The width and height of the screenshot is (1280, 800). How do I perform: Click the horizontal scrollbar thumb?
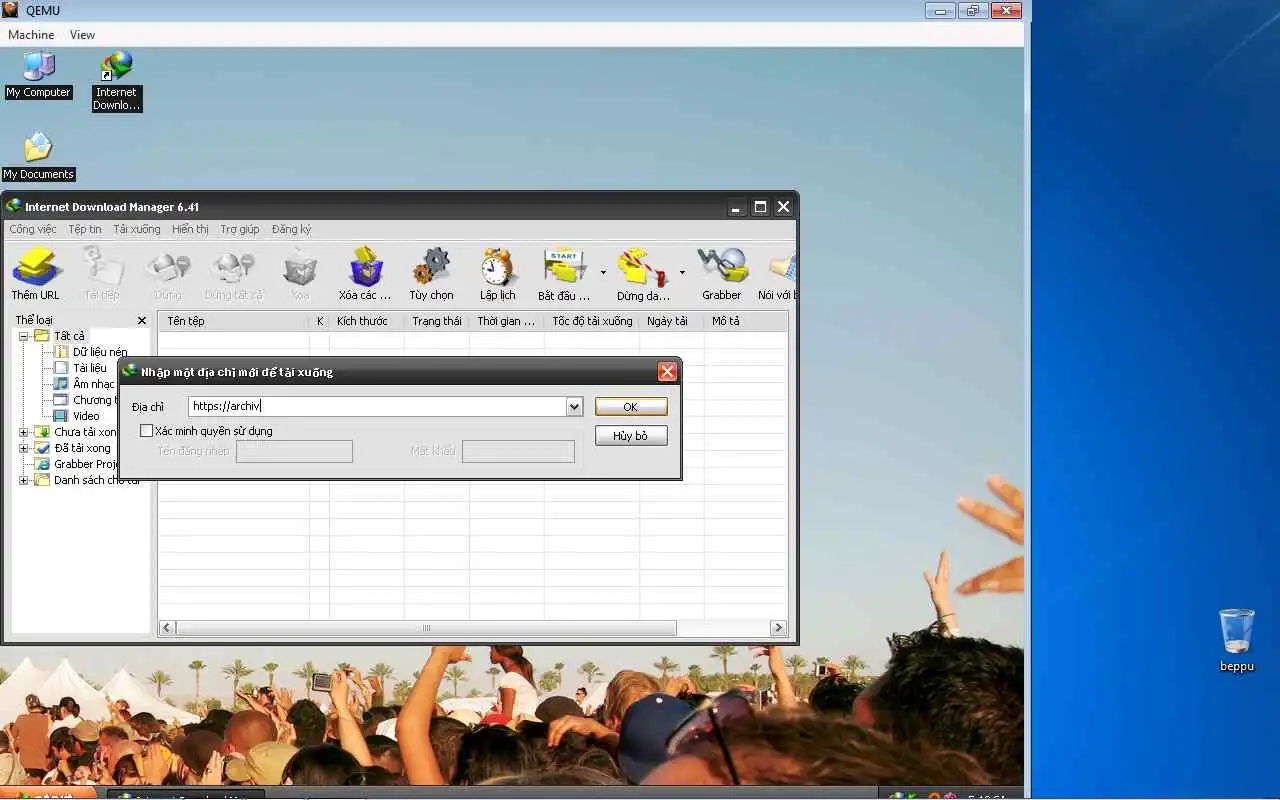[x=426, y=628]
